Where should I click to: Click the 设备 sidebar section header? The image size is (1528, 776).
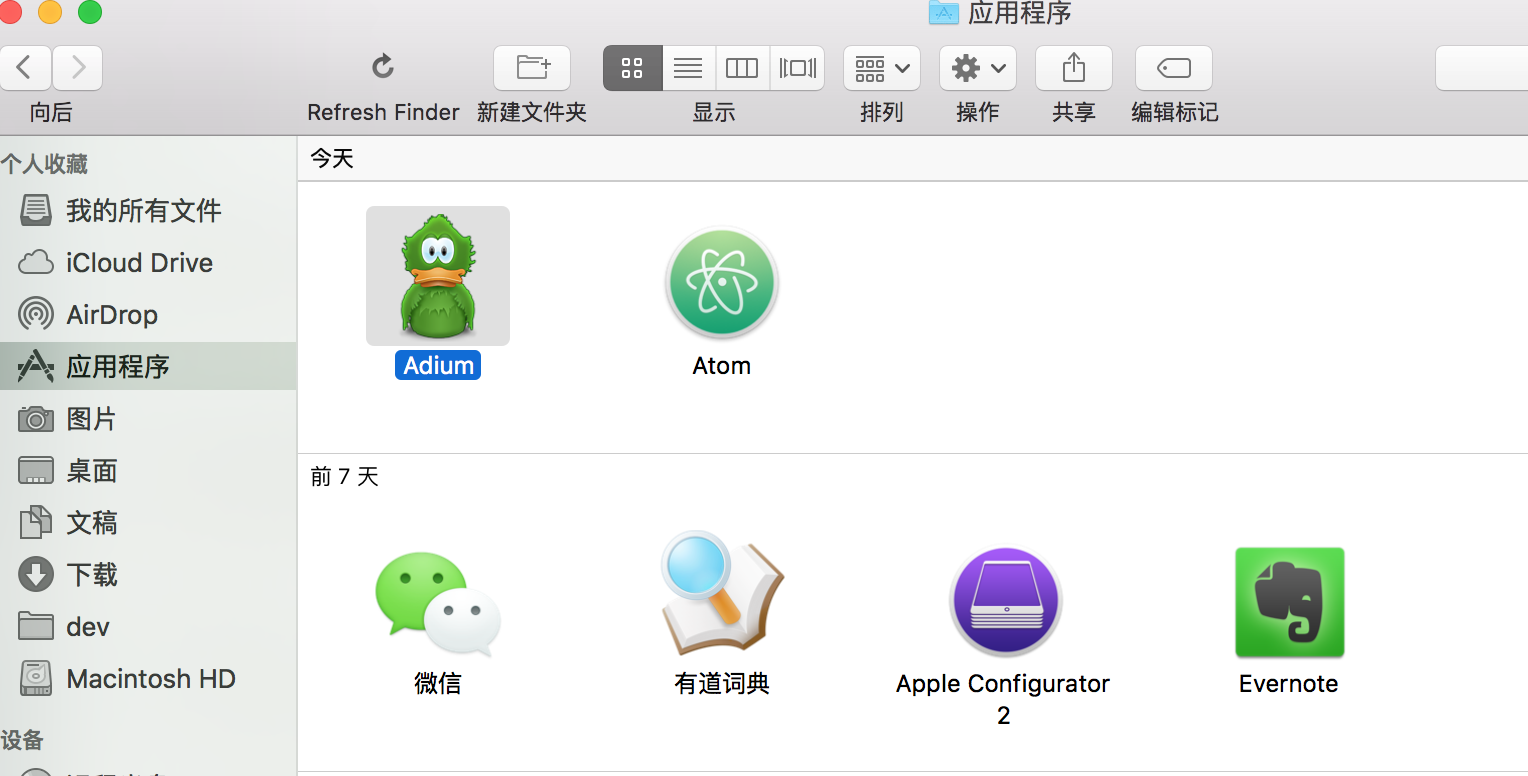pos(22,740)
